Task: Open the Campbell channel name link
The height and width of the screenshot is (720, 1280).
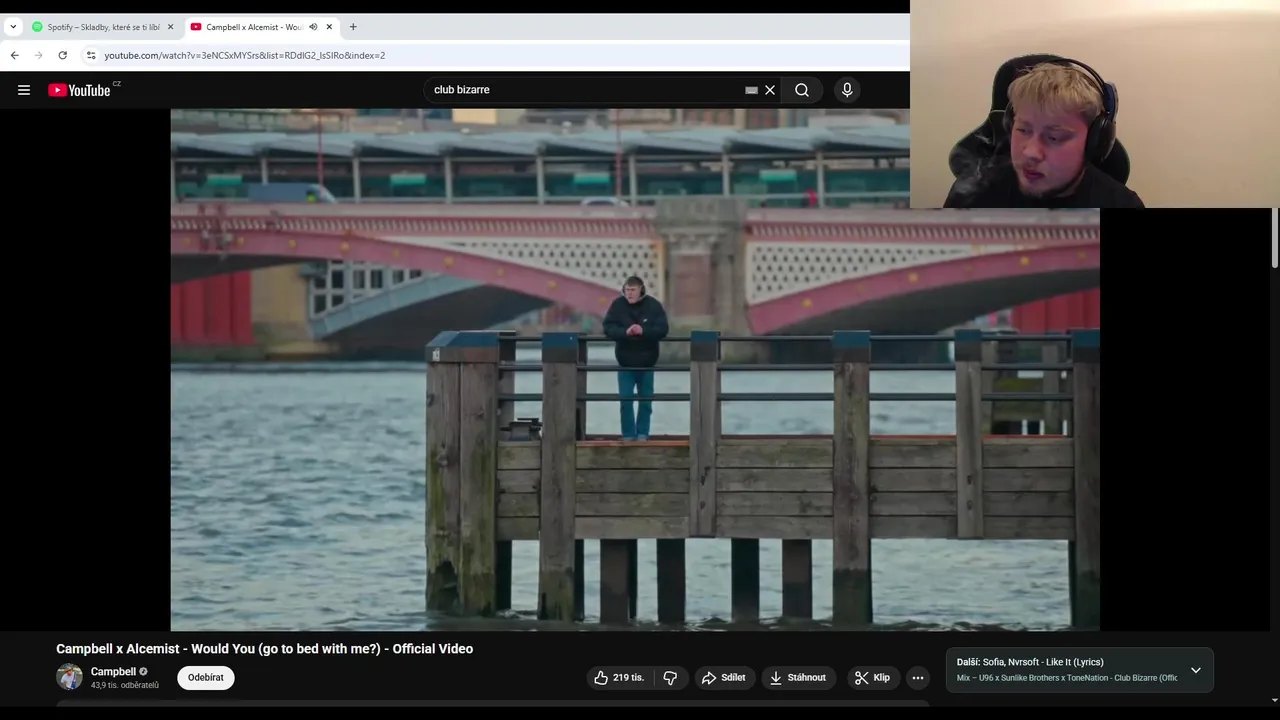Action: click(x=113, y=671)
